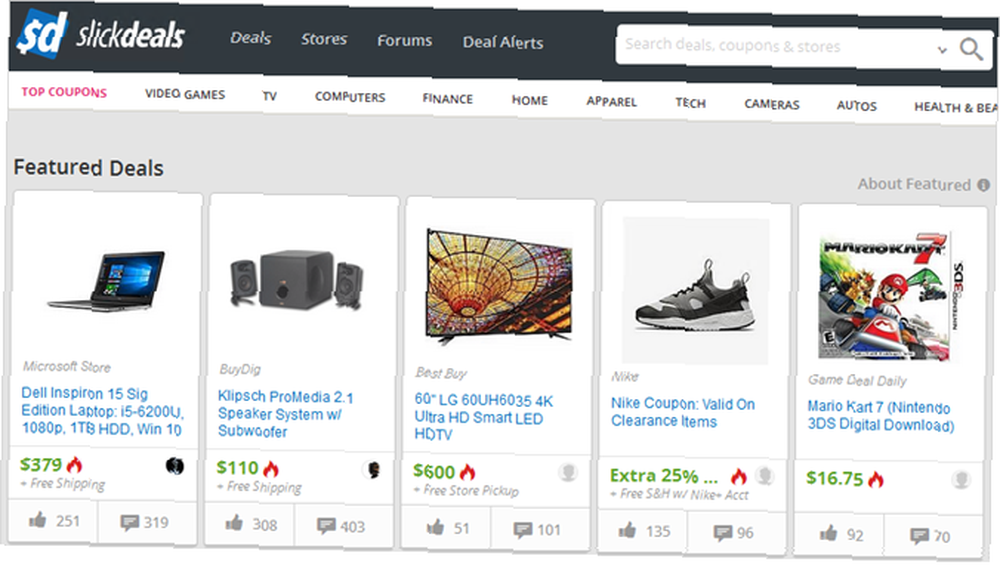The image size is (1000, 565).
Task: Open the 403 comments on Klipsch deal
Action: pyautogui.click(x=341, y=526)
